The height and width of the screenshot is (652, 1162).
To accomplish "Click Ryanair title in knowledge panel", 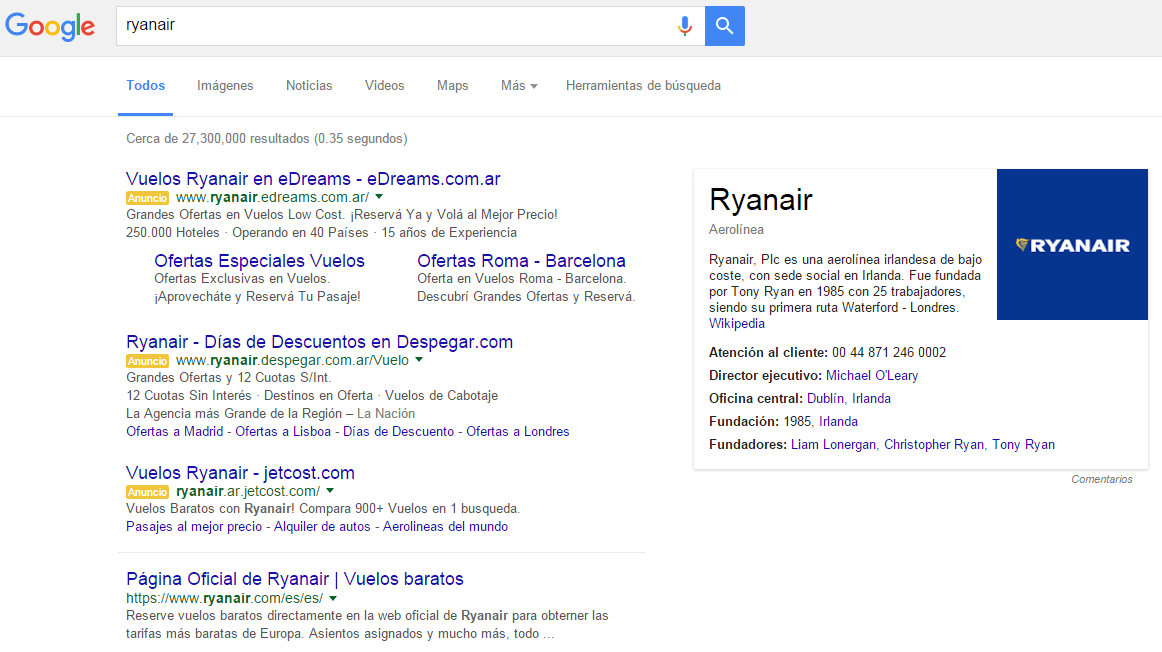I will (x=760, y=200).
